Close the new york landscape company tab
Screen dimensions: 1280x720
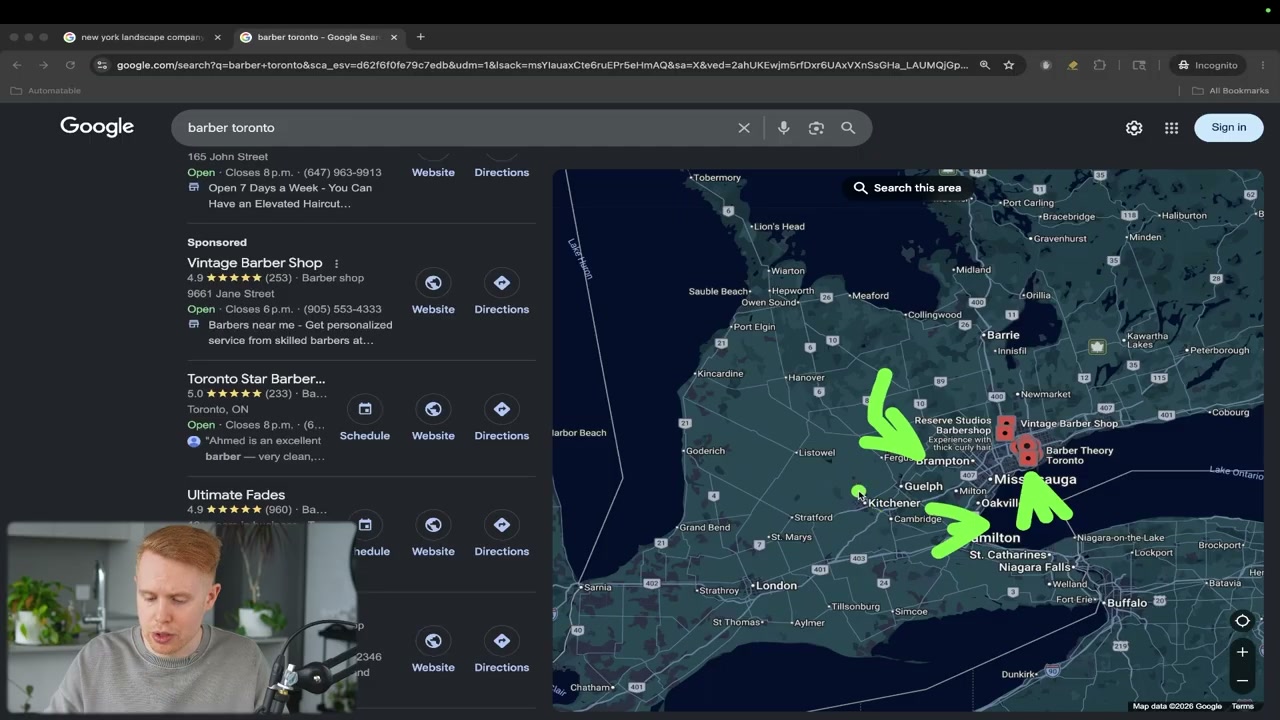point(218,37)
